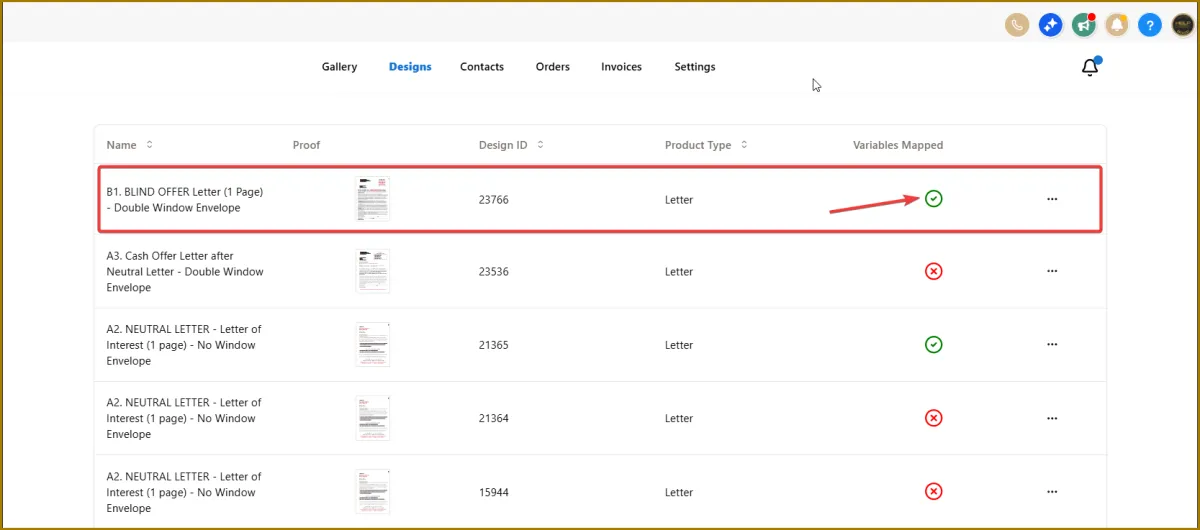Select the Designs tab

tap(410, 67)
